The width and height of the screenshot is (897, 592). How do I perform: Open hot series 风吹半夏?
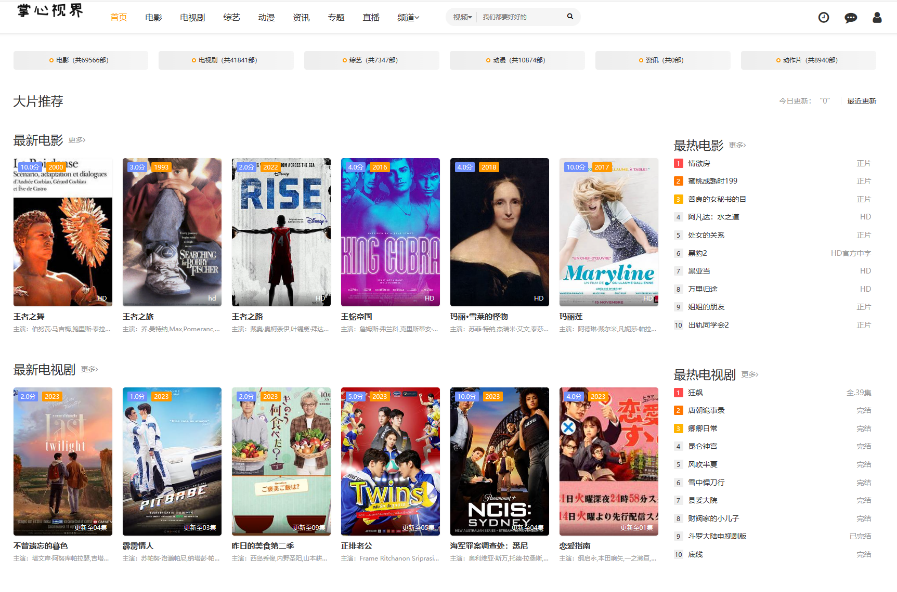click(x=702, y=464)
